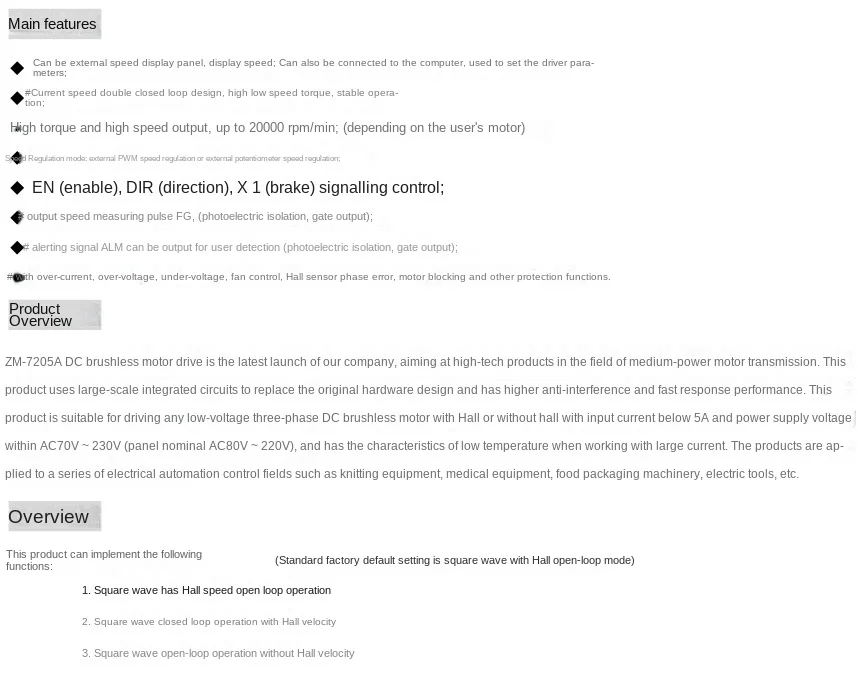The height and width of the screenshot is (675, 858).
Task: Select item 2 Square wave closed loop operation
Action: (208, 621)
